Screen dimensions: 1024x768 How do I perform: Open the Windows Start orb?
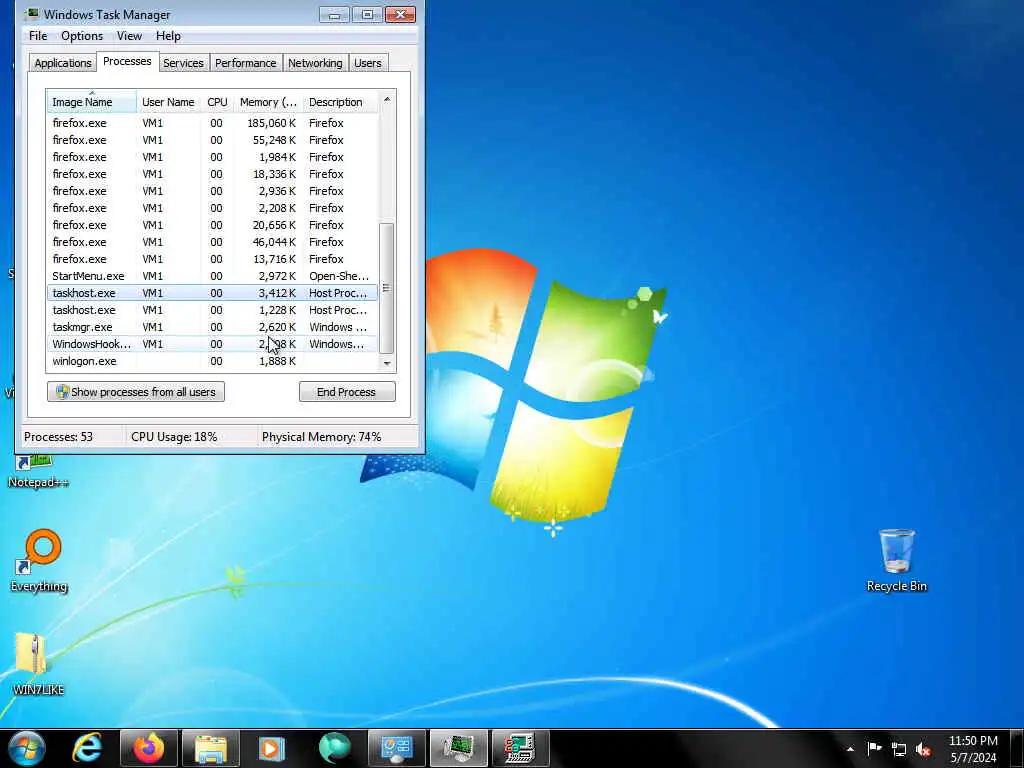26,748
